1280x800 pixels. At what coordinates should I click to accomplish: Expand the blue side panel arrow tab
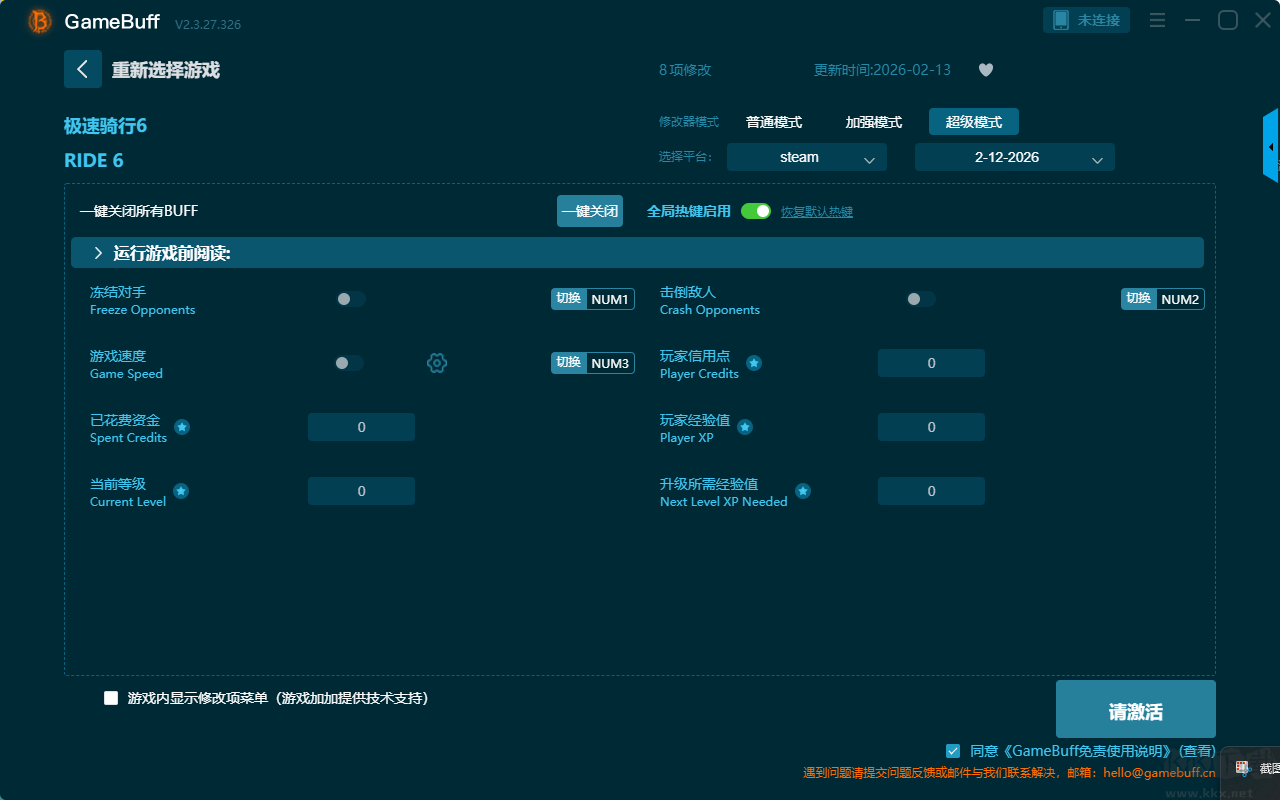[1271, 146]
